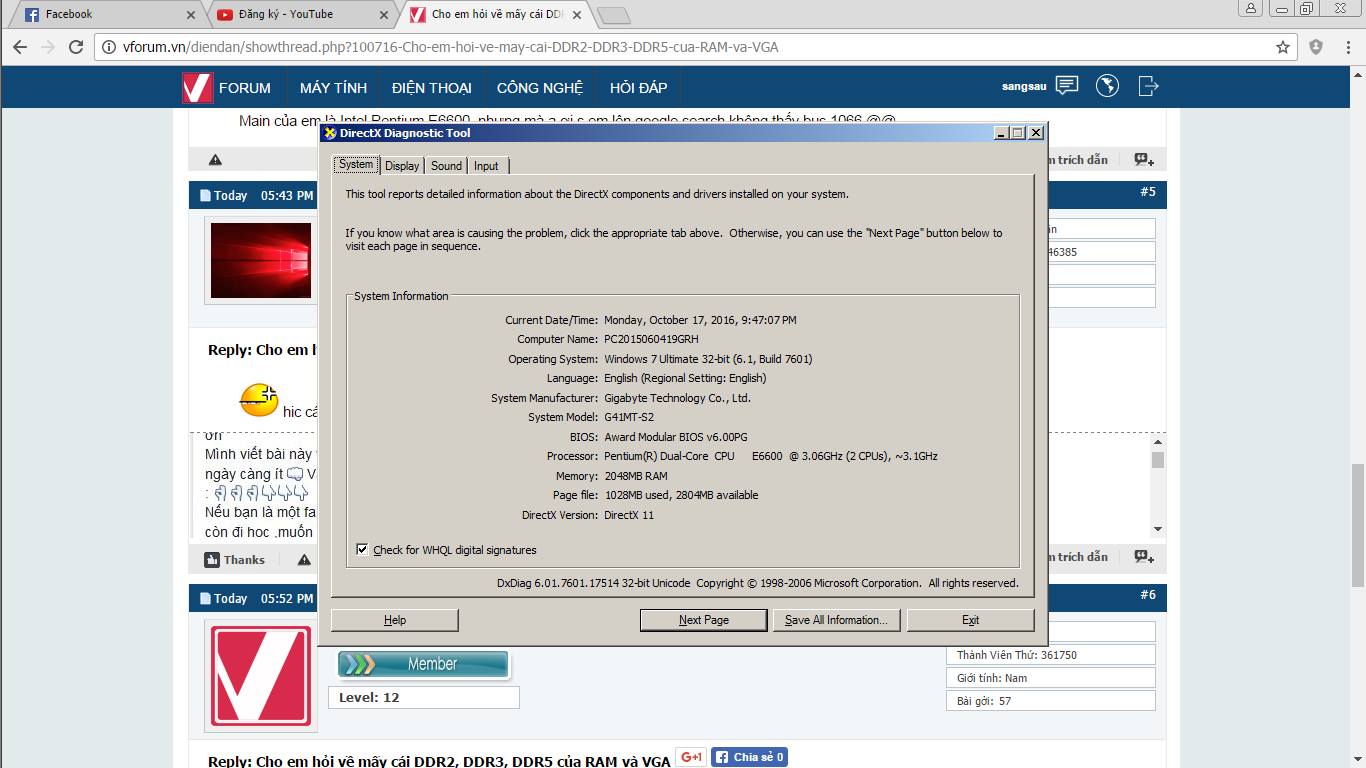
Task: Click the Facebook share 'Chia sẻ 0' button
Action: point(749,757)
